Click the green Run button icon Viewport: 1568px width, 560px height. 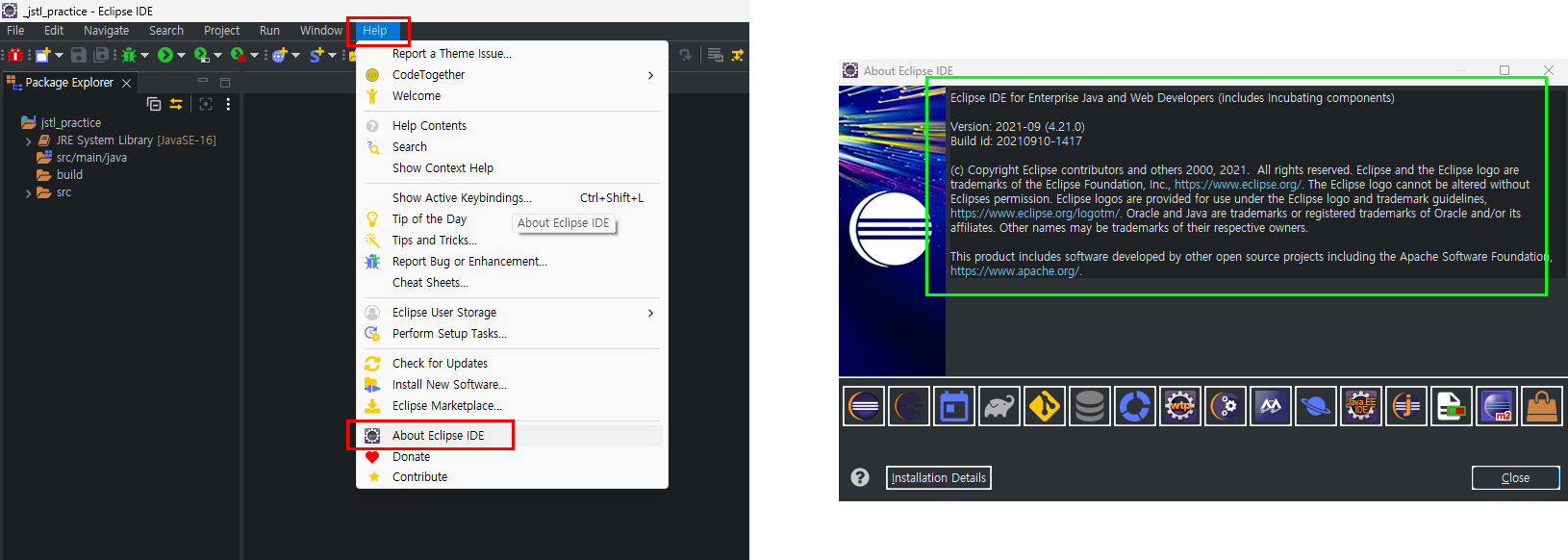click(x=165, y=55)
